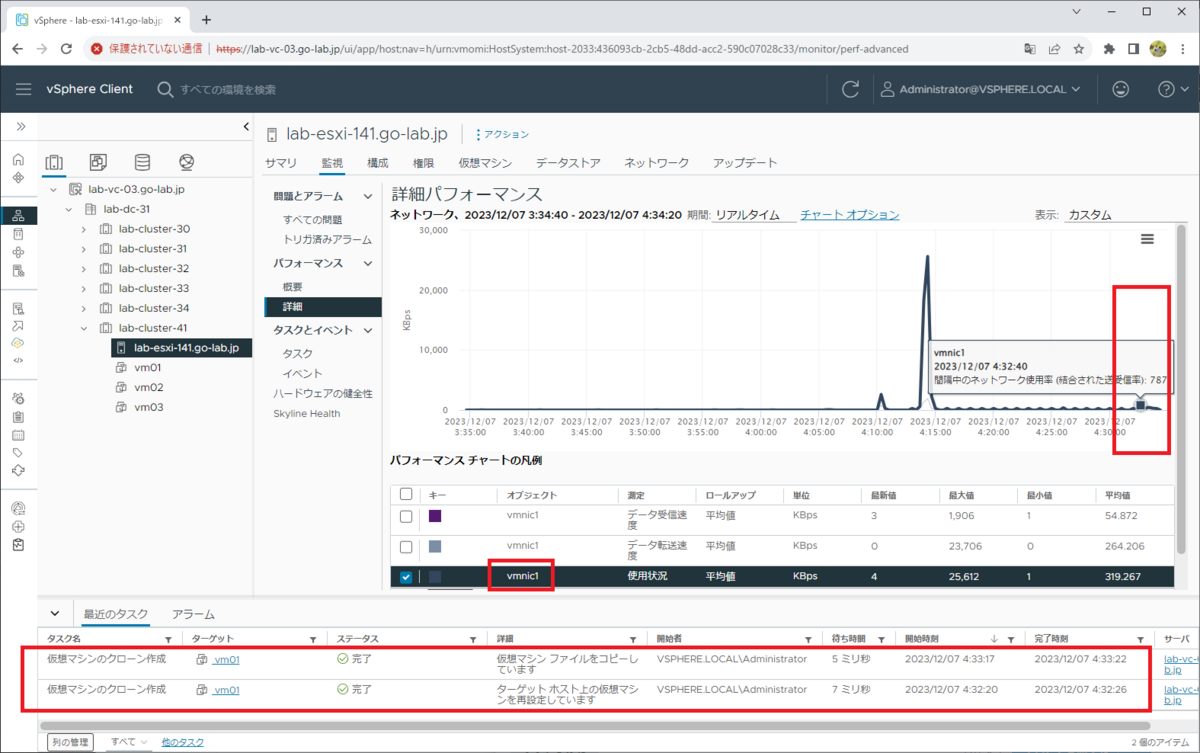Expand the left sidebar with double chevron
Image resolution: width=1200 pixels, height=753 pixels.
[x=19, y=127]
